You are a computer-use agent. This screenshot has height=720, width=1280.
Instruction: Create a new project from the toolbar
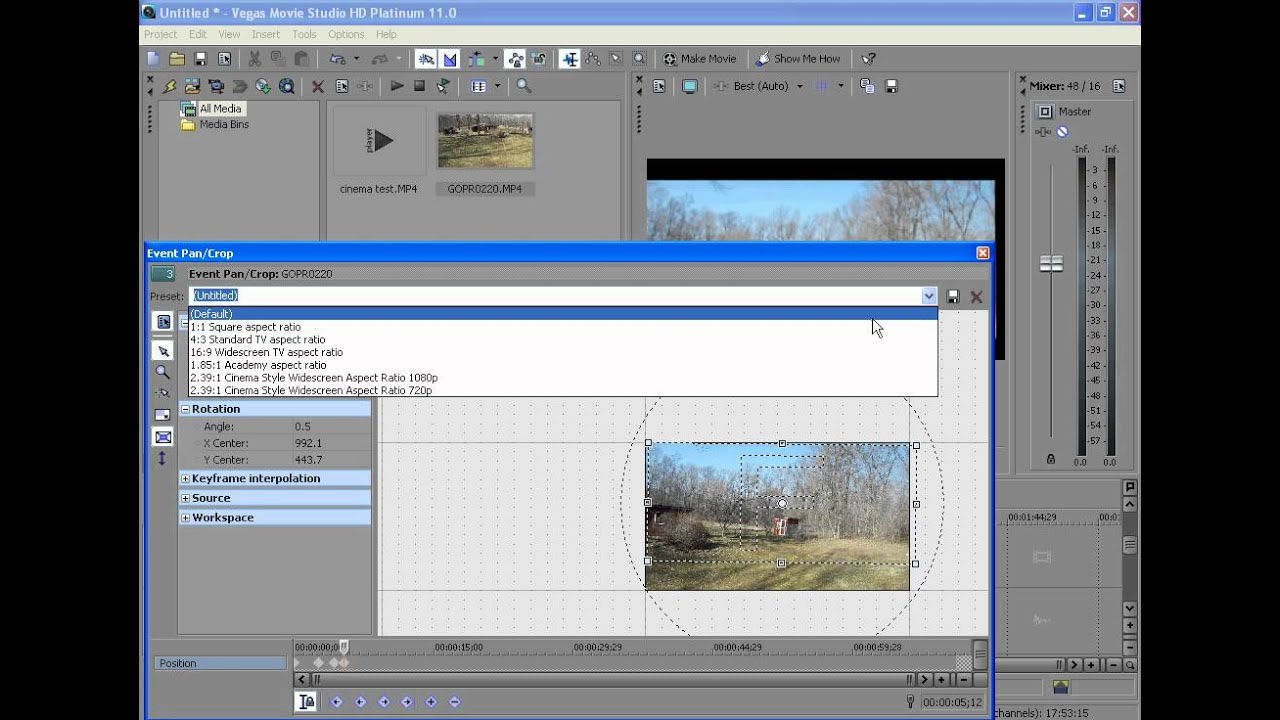154,59
